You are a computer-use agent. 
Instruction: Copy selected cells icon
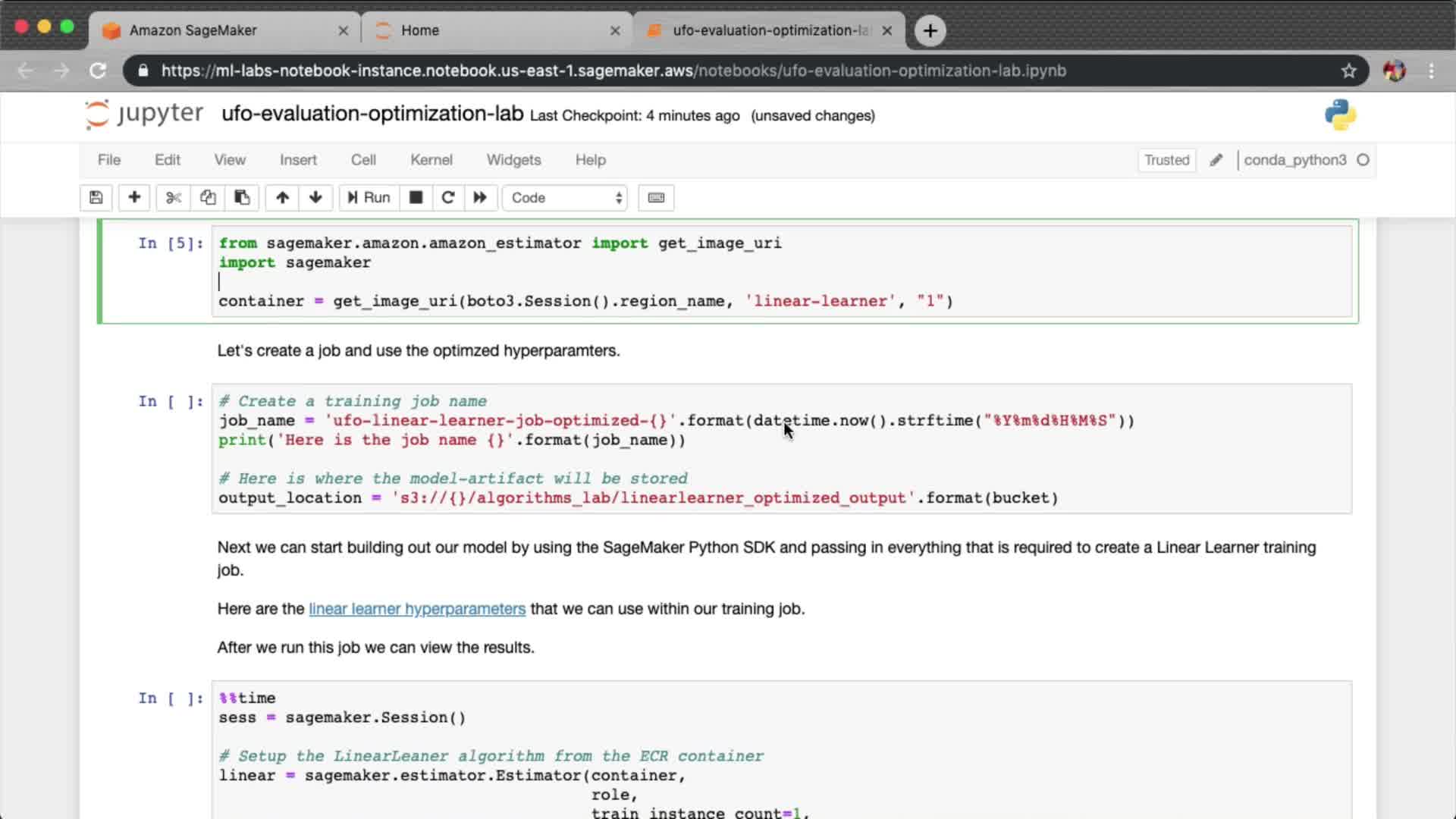coord(208,198)
